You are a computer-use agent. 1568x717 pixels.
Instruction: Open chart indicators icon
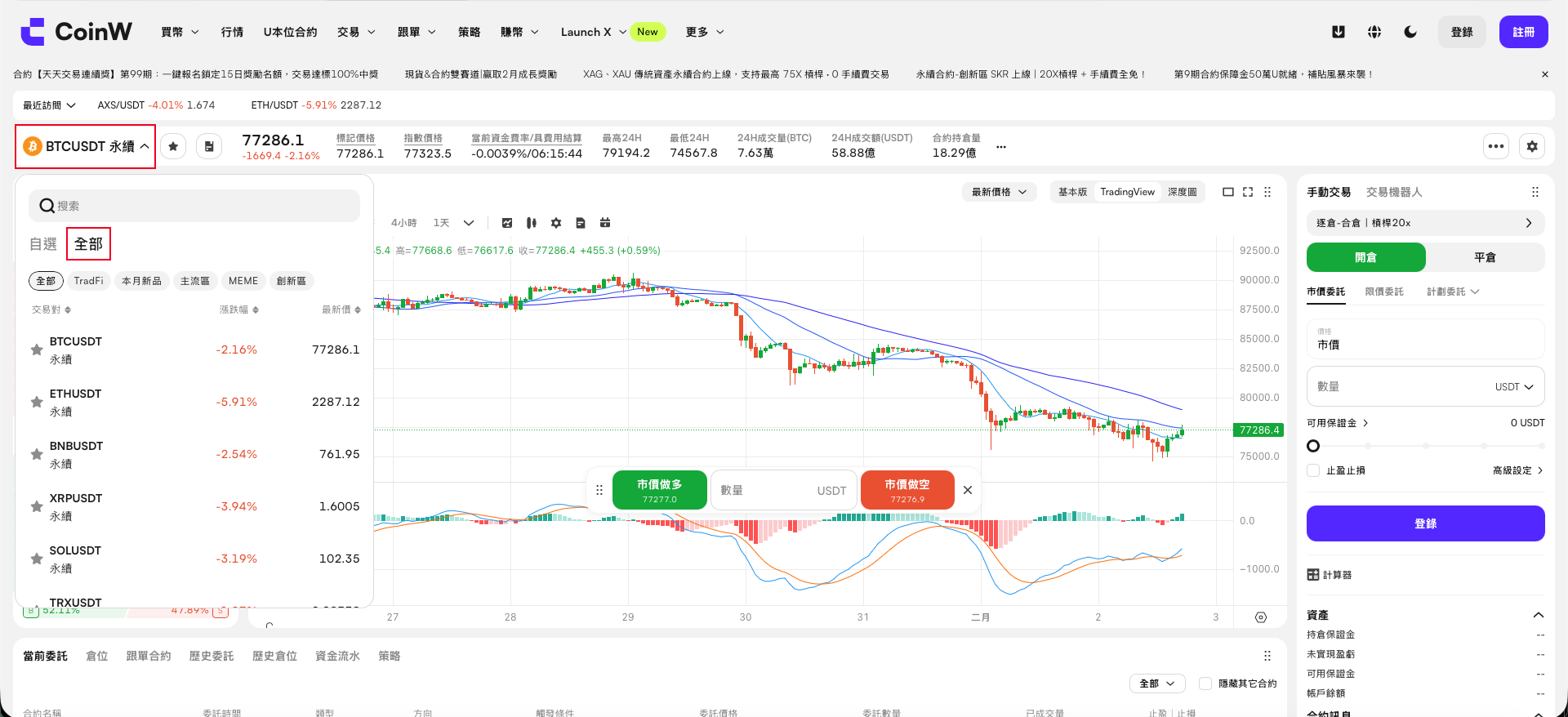point(507,223)
